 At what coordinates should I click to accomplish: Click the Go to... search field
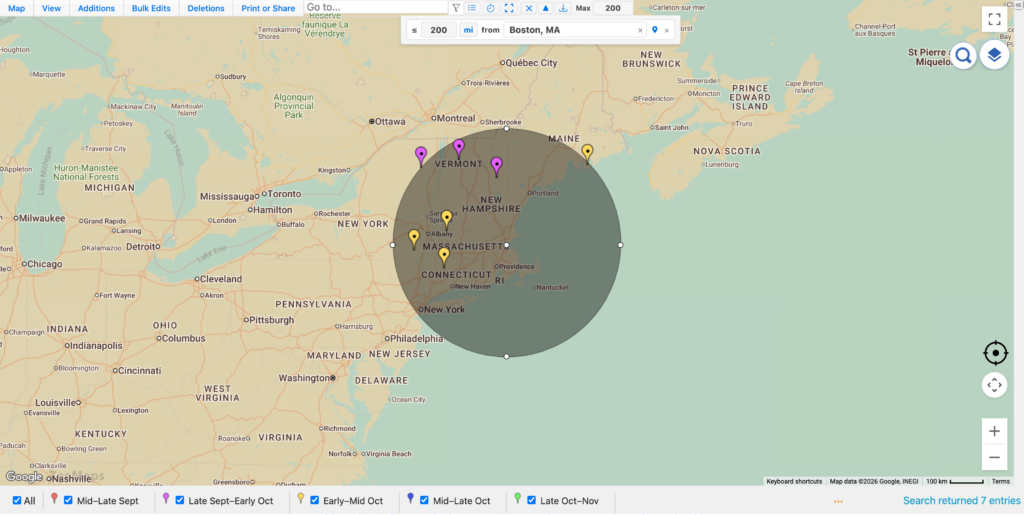click(376, 7)
